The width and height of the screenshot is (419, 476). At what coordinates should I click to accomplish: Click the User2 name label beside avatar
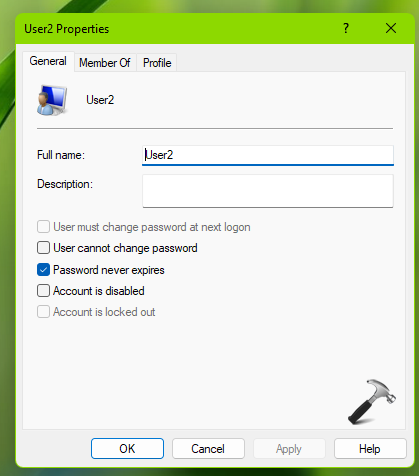(100, 100)
